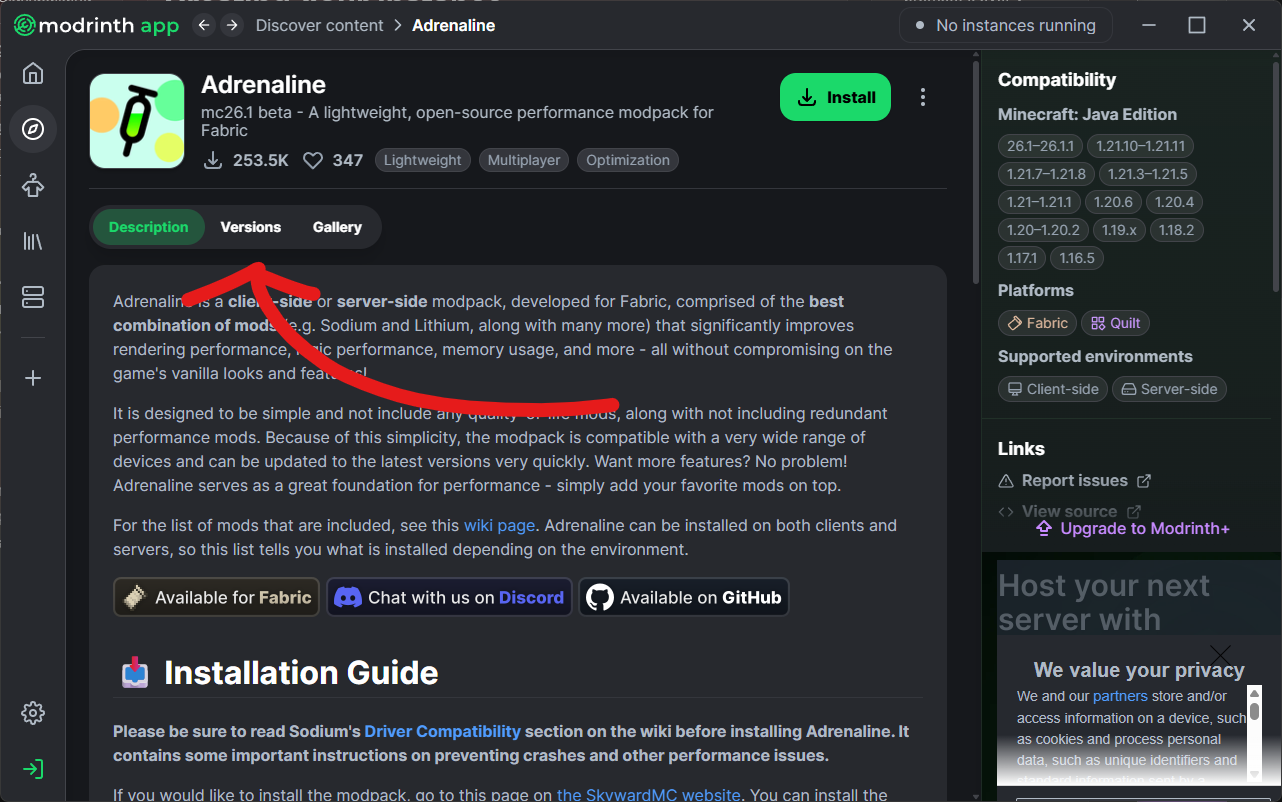Image resolution: width=1282 pixels, height=802 pixels.
Task: Select version chip 1.21–1.21.1
Action: pos(1039,202)
